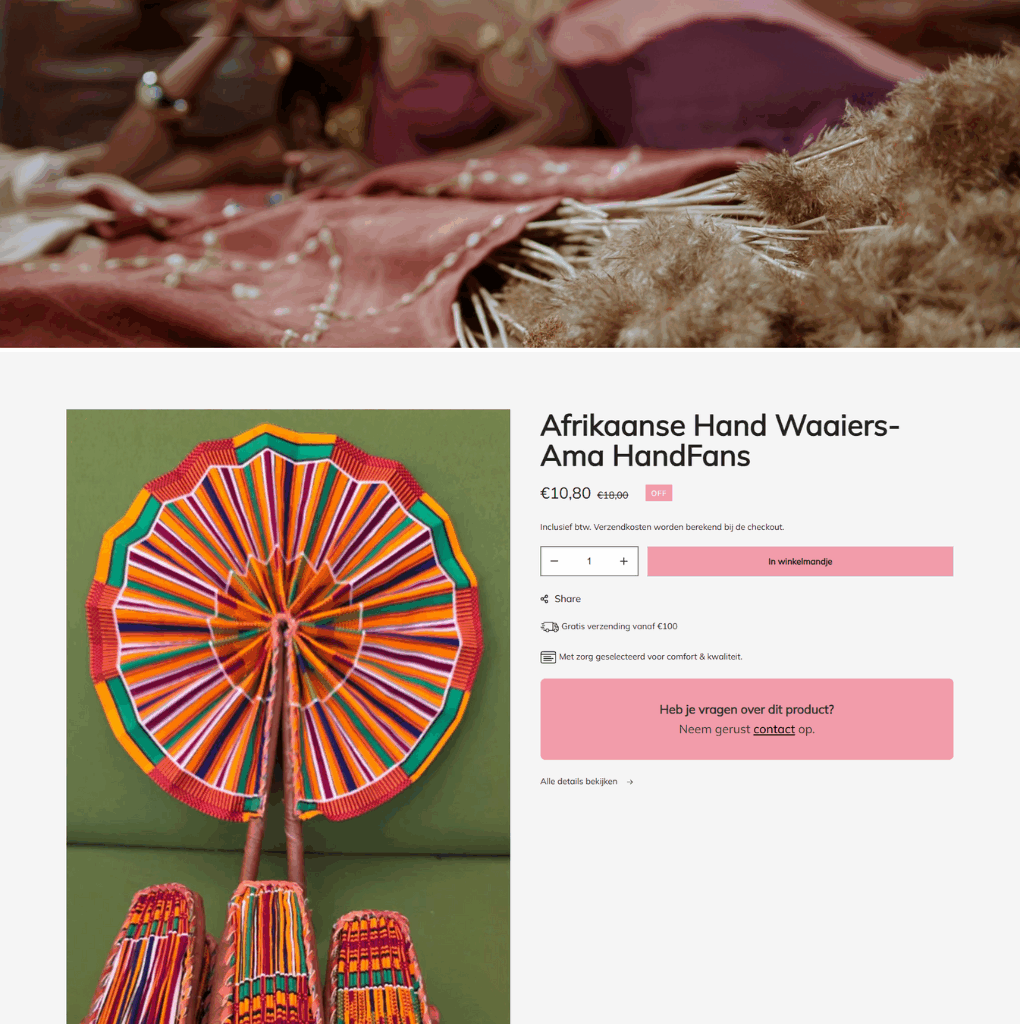1020x1024 pixels.
Task: Open the Share label text
Action: click(567, 599)
